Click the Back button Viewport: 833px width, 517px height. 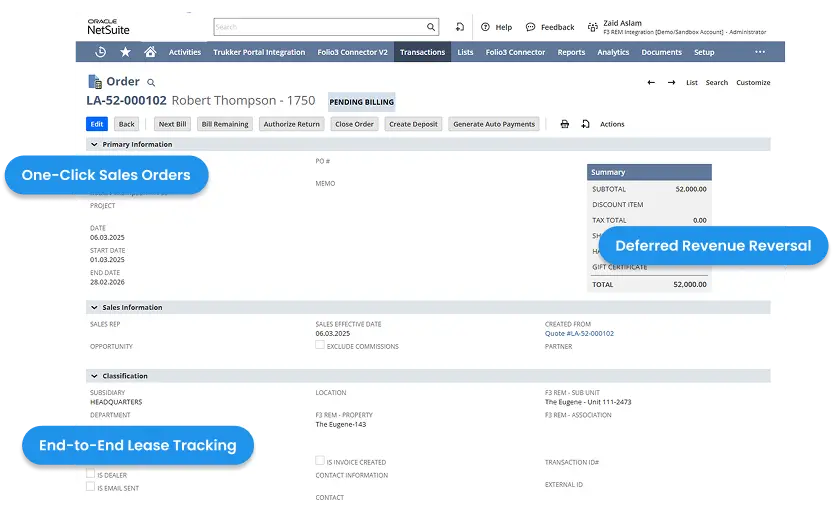126,124
